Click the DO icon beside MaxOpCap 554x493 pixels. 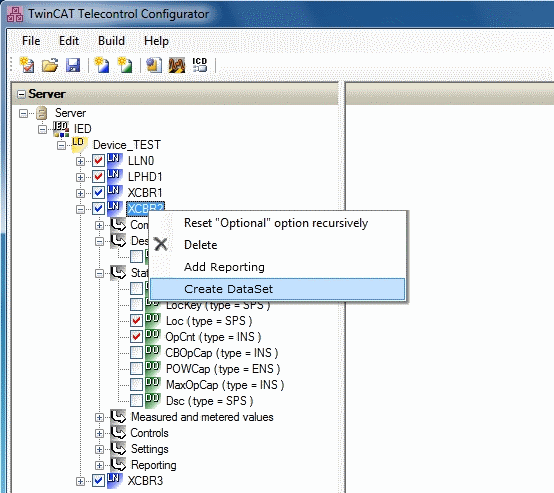click(153, 385)
